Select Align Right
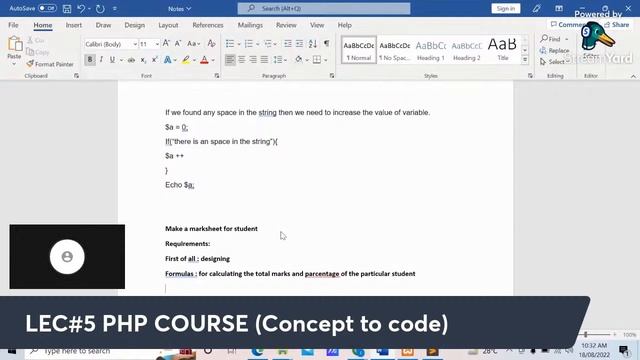 point(253,60)
